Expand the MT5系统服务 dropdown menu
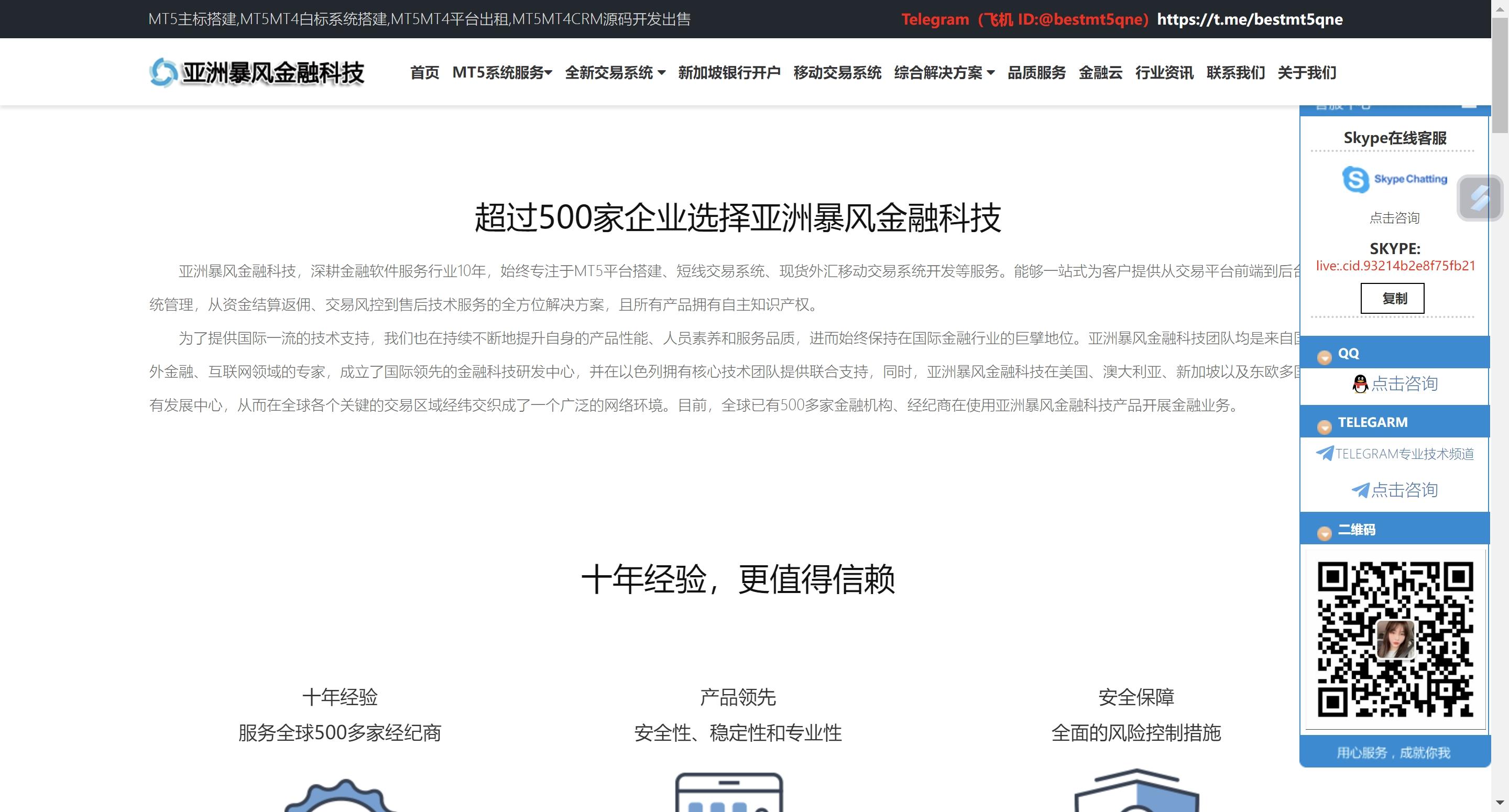Image resolution: width=1509 pixels, height=812 pixels. (x=502, y=73)
